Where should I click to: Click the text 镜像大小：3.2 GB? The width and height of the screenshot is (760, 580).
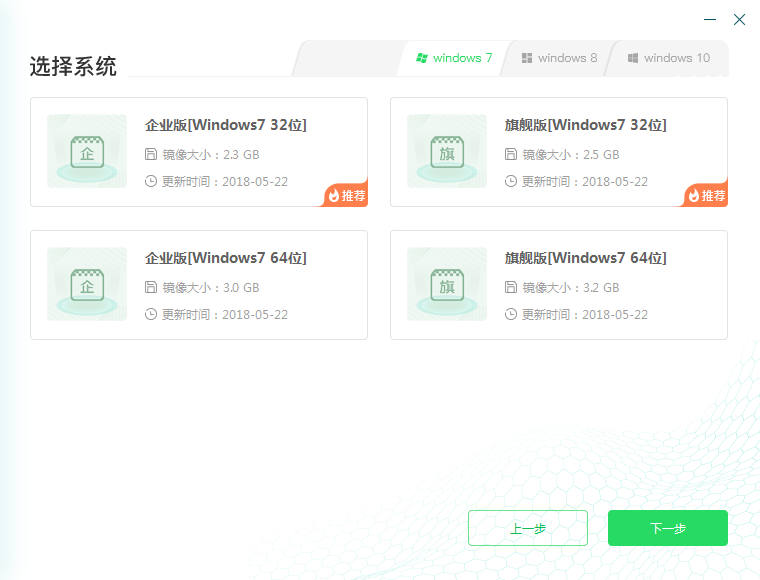(571, 287)
